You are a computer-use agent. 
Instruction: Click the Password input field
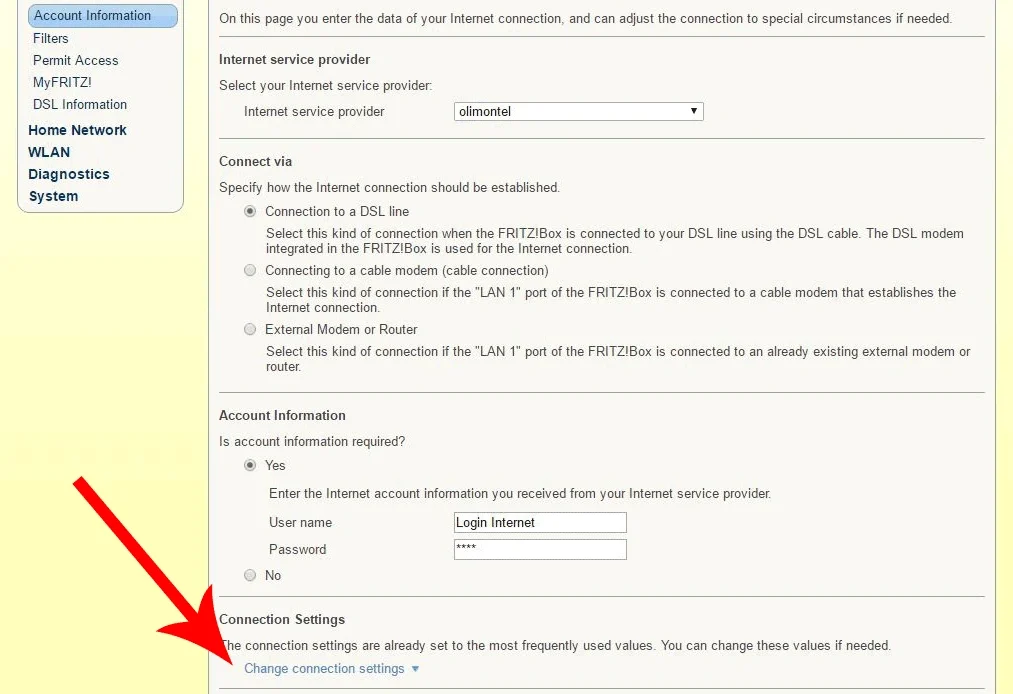pos(540,550)
